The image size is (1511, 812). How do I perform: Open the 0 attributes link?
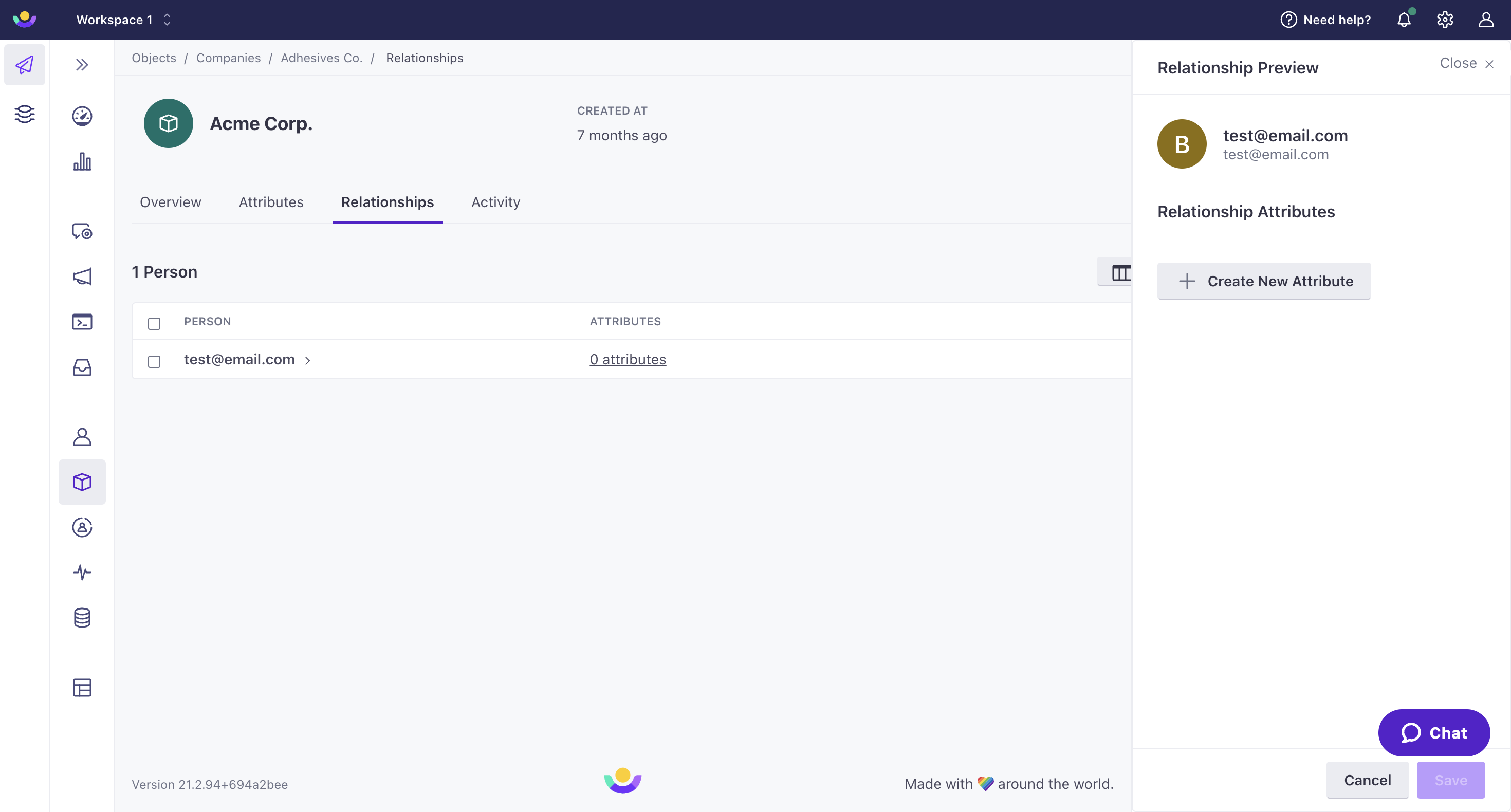(628, 359)
